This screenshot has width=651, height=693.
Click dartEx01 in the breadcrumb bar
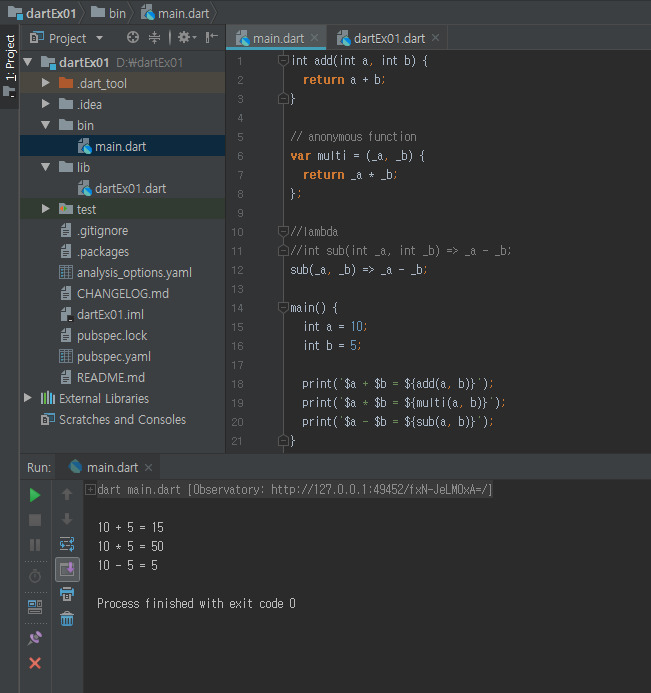tap(42, 13)
